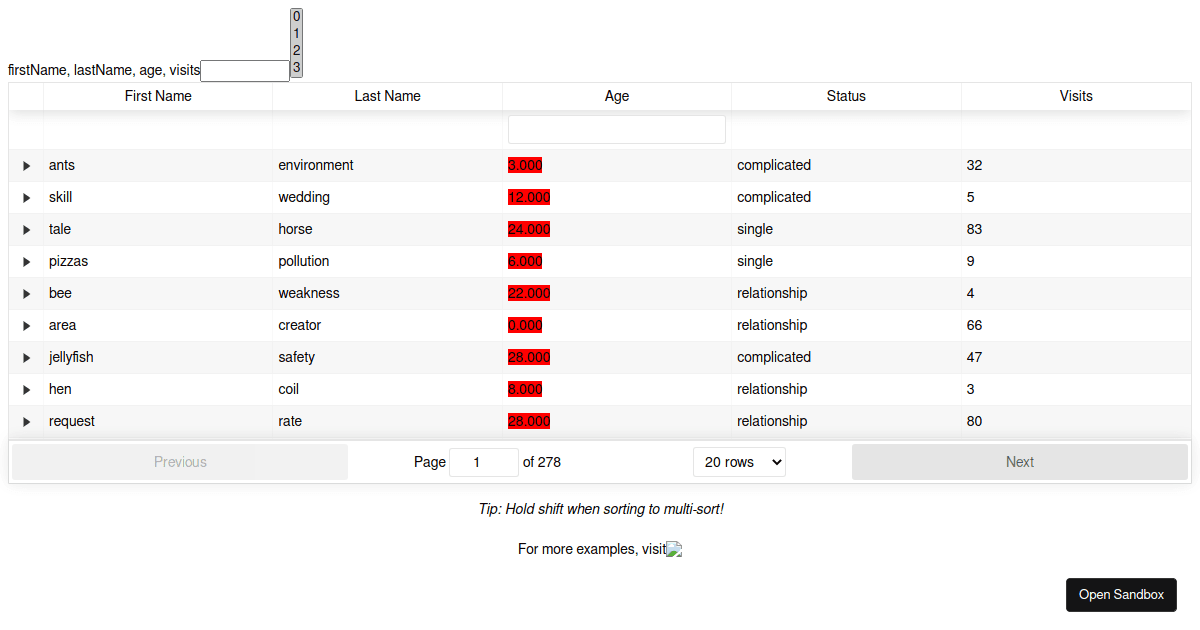The width and height of the screenshot is (1200, 630).
Task: Expand the ants environment row
Action: click(x=27, y=166)
